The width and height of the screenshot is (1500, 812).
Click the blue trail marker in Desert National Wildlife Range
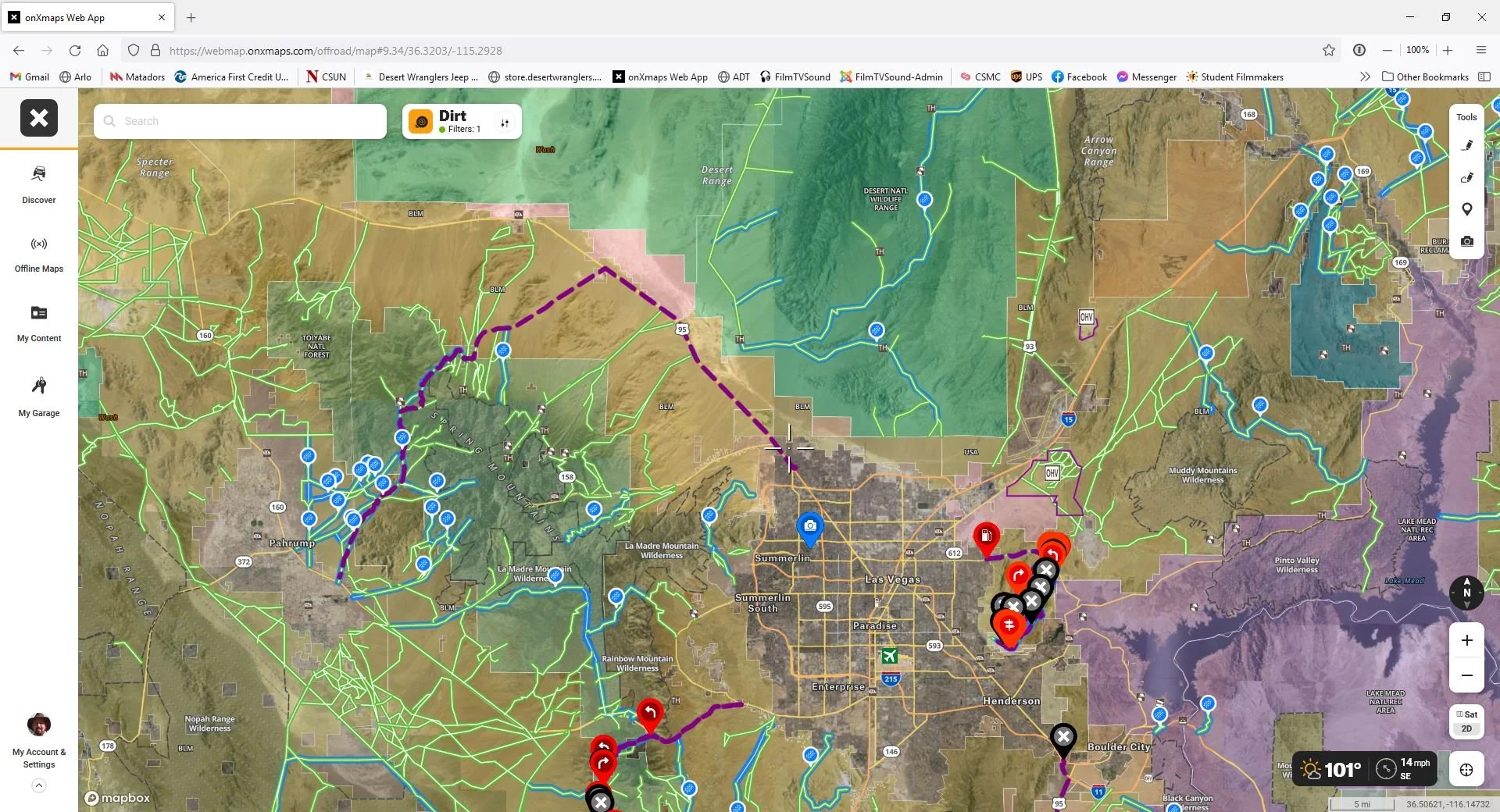(x=924, y=200)
